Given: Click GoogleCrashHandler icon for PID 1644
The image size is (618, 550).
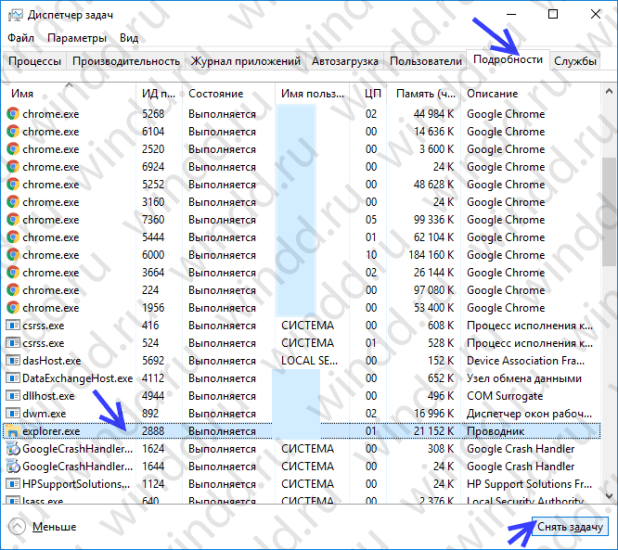Looking at the screenshot, I should point(13,466).
